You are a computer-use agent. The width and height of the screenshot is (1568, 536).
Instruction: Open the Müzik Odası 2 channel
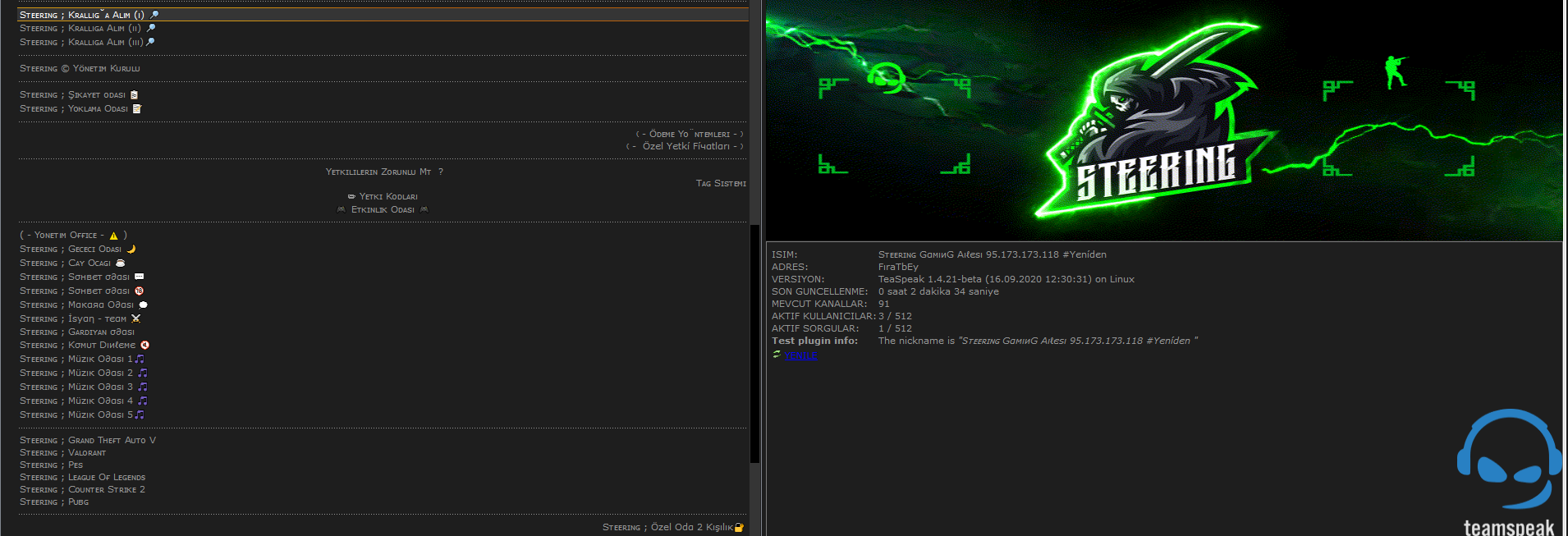tap(84, 373)
